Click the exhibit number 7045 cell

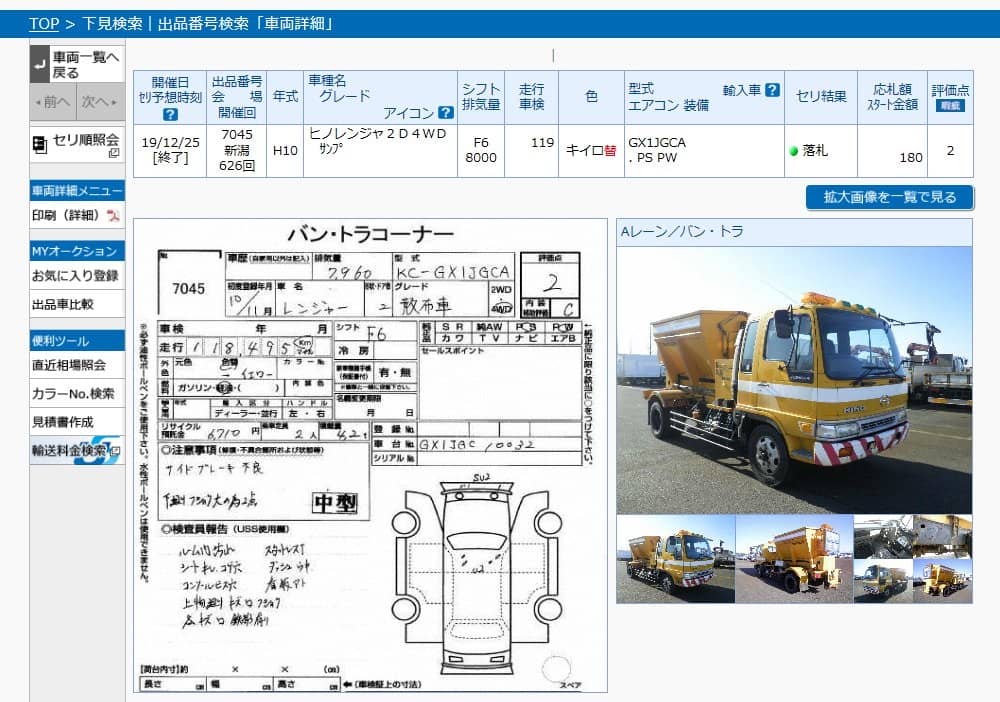(237, 150)
